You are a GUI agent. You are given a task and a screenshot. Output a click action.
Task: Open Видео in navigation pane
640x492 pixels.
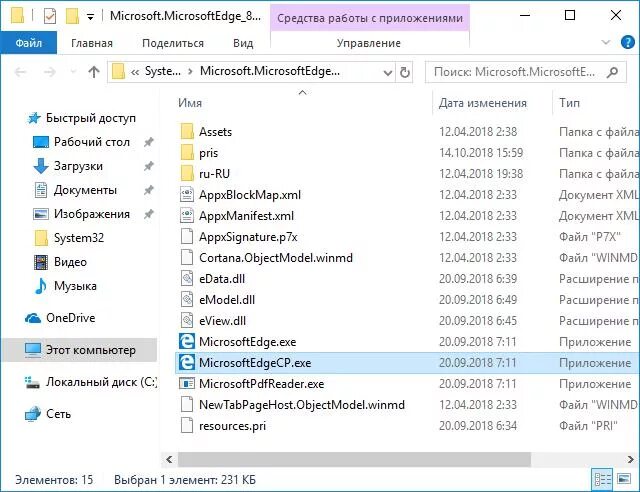[x=70, y=262]
